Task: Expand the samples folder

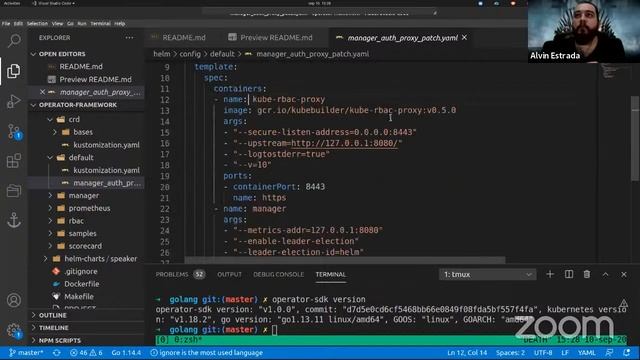Action: tap(50, 233)
